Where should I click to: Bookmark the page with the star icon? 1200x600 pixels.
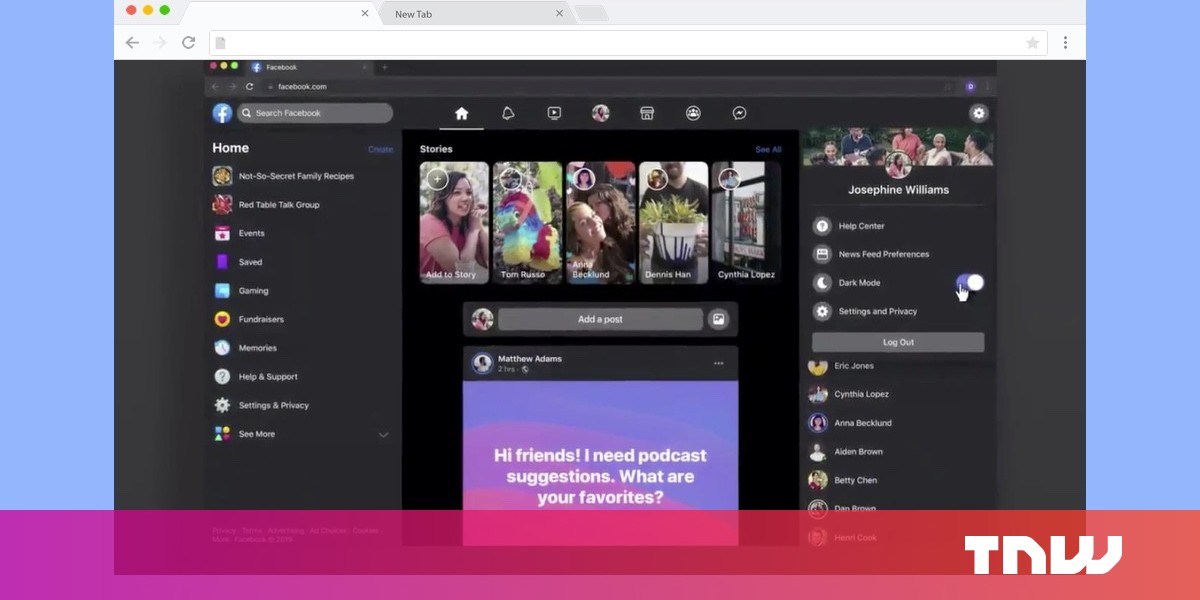coord(1032,43)
